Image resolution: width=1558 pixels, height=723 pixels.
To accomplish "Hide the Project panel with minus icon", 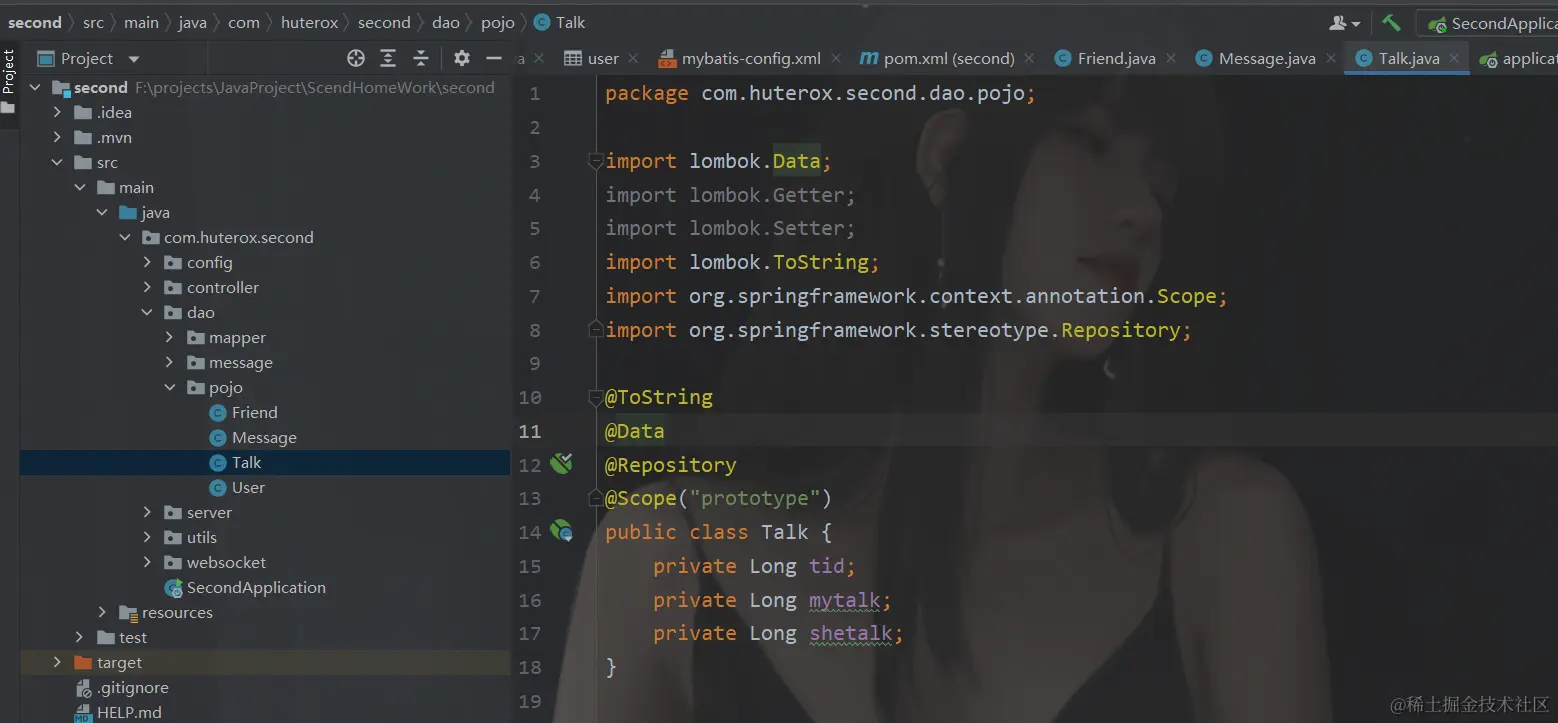I will [x=494, y=58].
